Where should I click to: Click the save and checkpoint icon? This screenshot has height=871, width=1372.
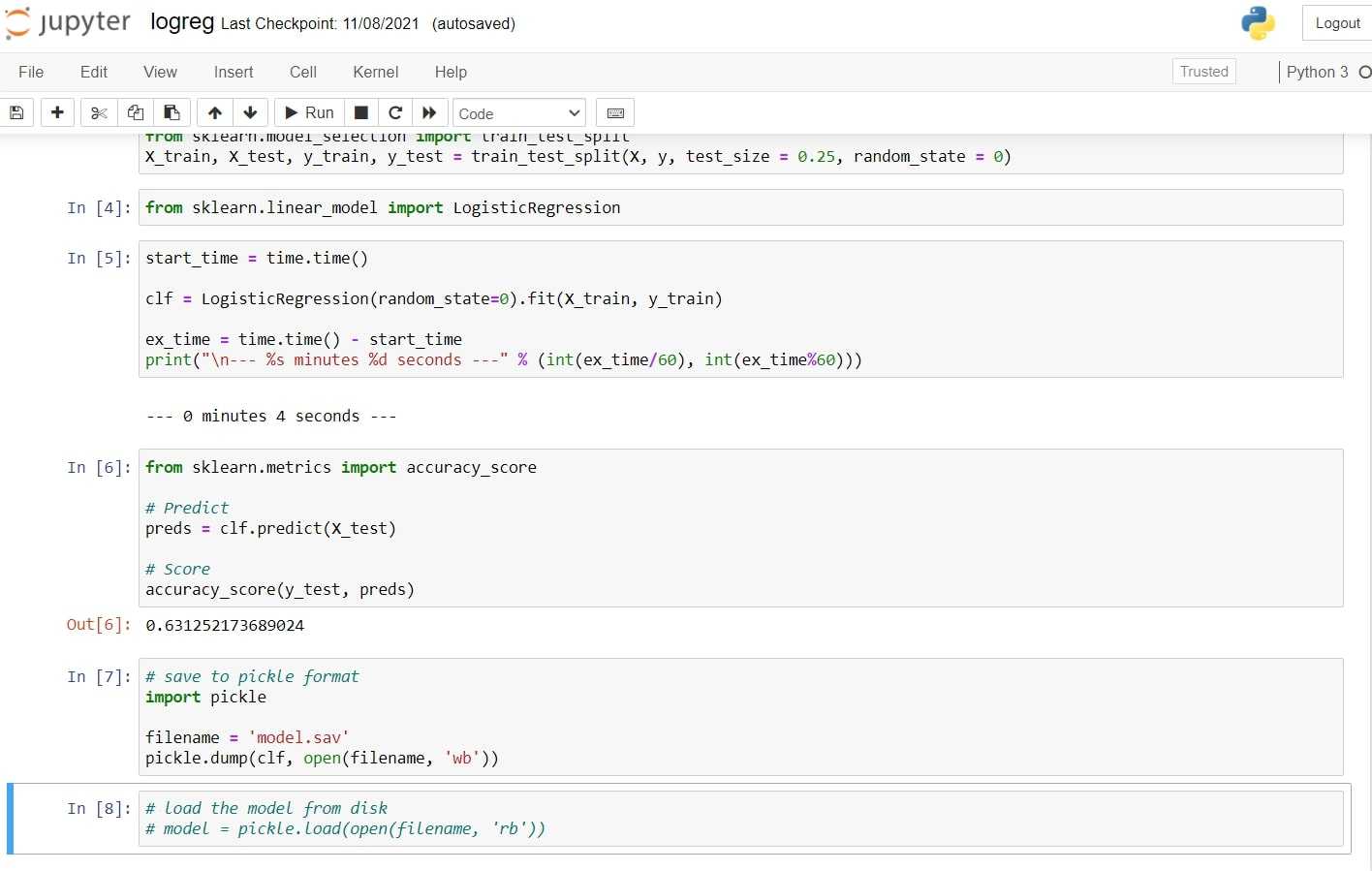(x=16, y=113)
